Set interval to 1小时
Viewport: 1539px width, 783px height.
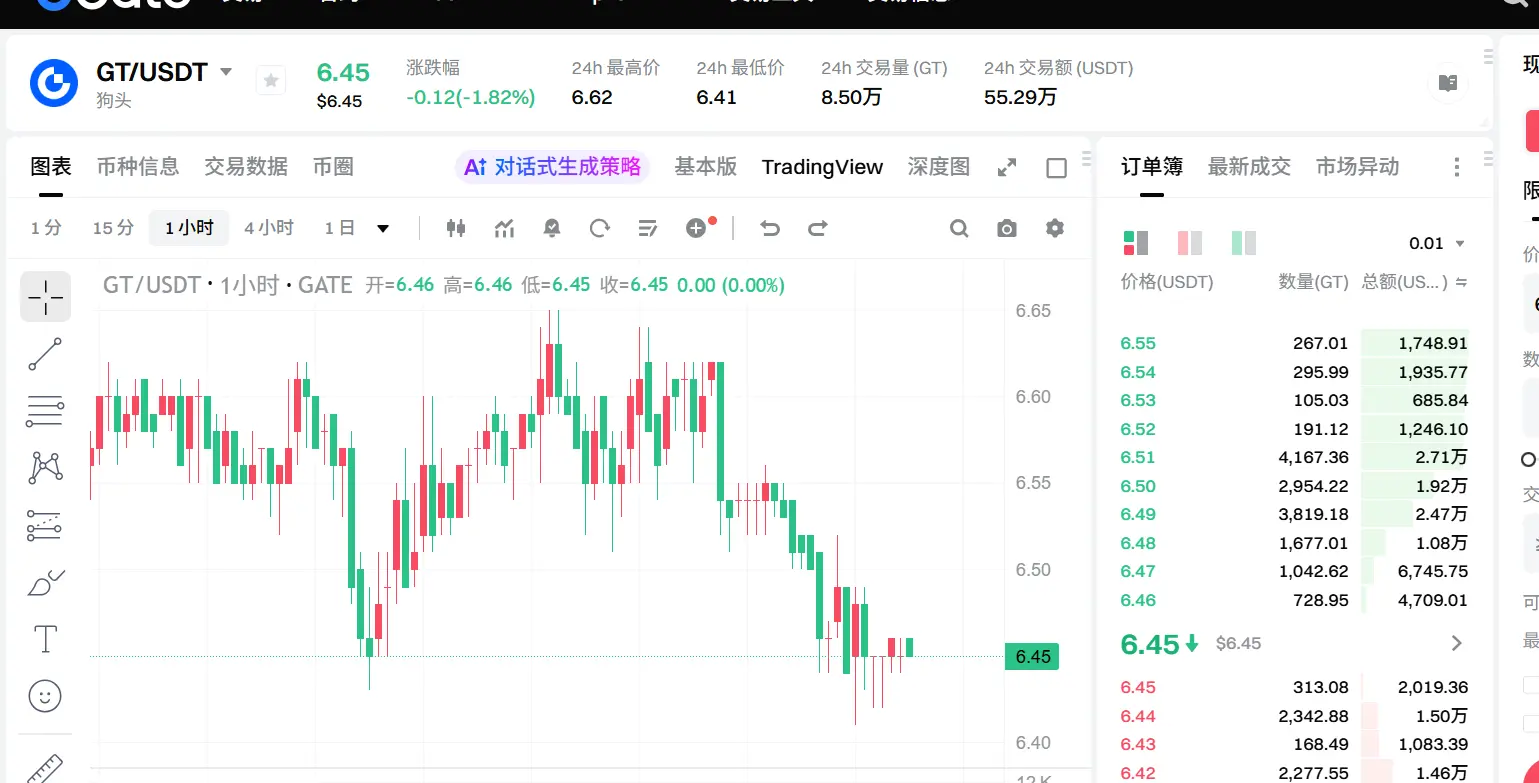click(x=189, y=228)
